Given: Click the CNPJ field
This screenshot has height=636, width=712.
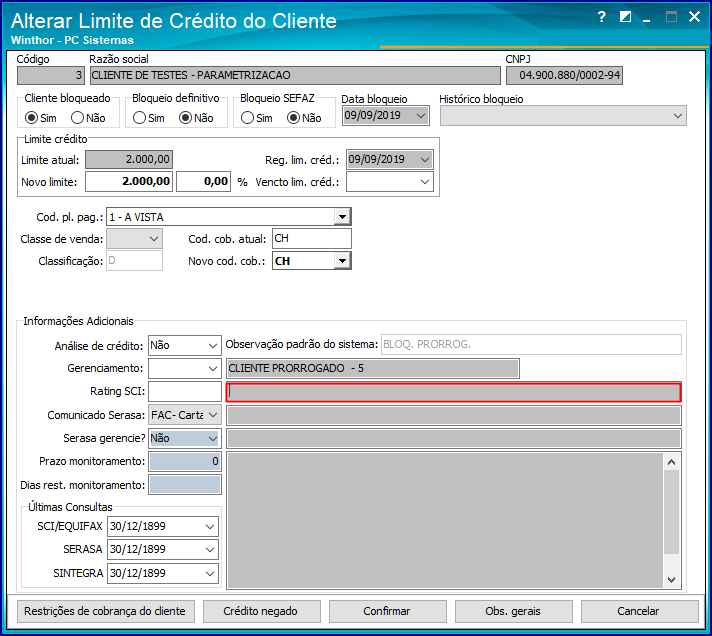Looking at the screenshot, I should (x=564, y=75).
